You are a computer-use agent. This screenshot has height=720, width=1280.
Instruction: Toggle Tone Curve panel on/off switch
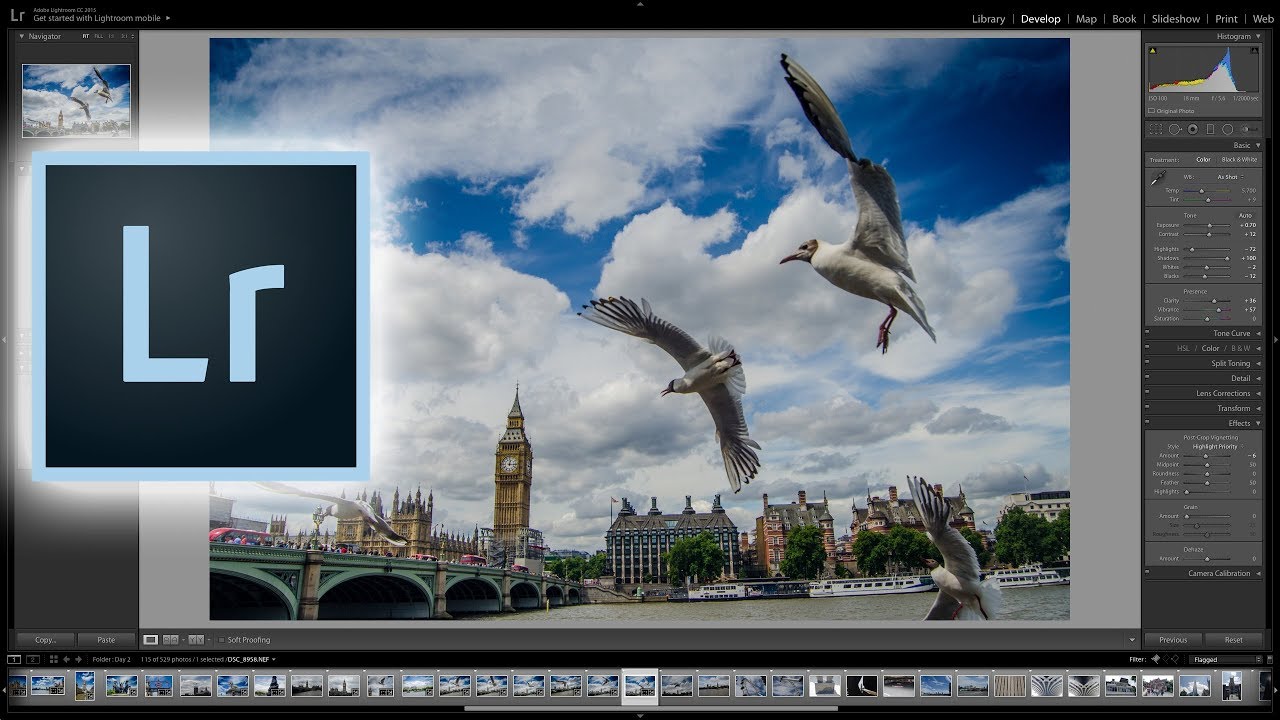point(1147,333)
